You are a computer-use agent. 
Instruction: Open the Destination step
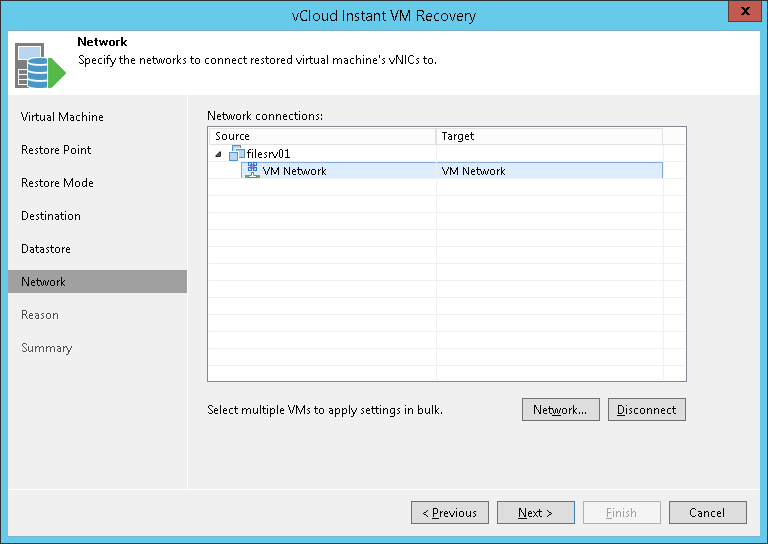click(x=51, y=216)
